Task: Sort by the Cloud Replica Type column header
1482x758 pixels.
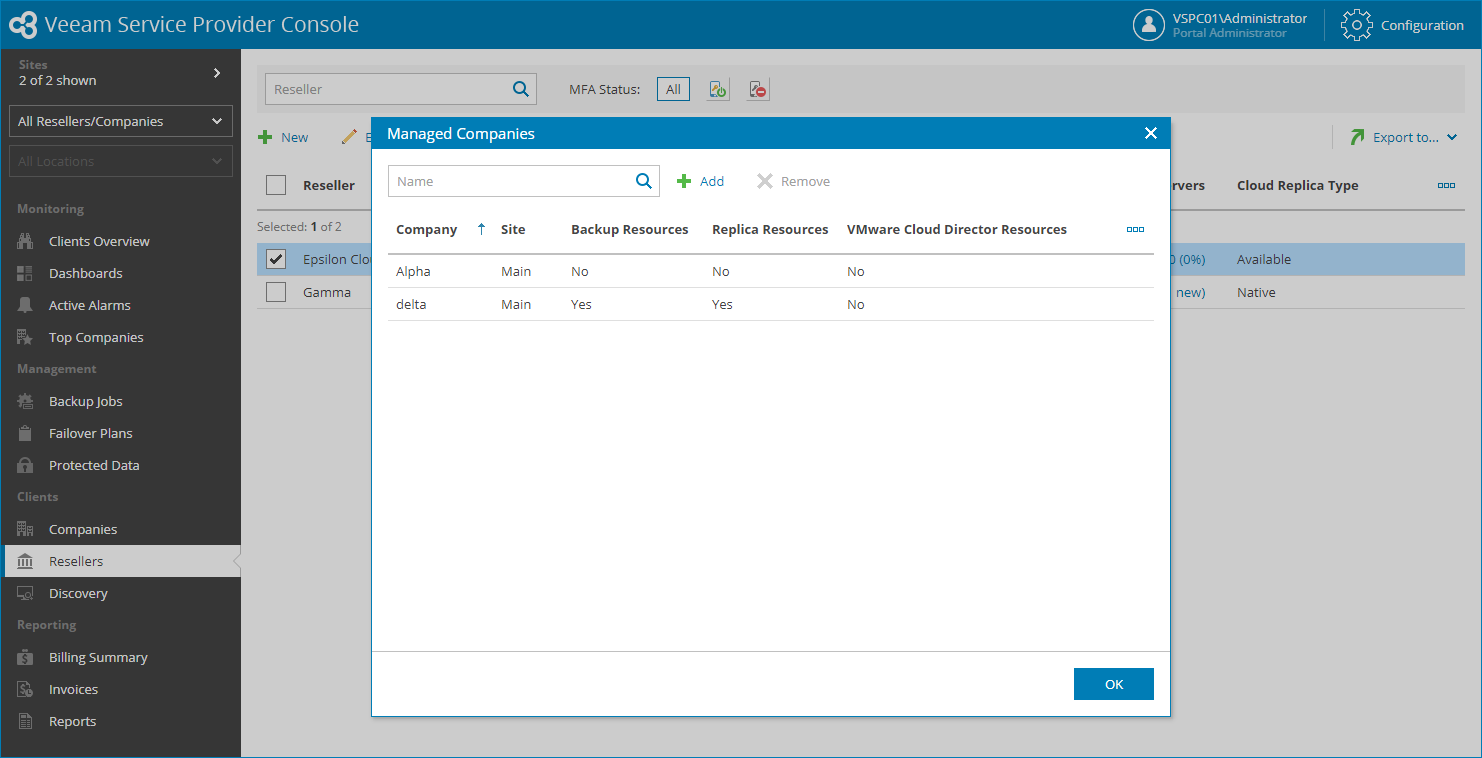Action: click(1297, 185)
